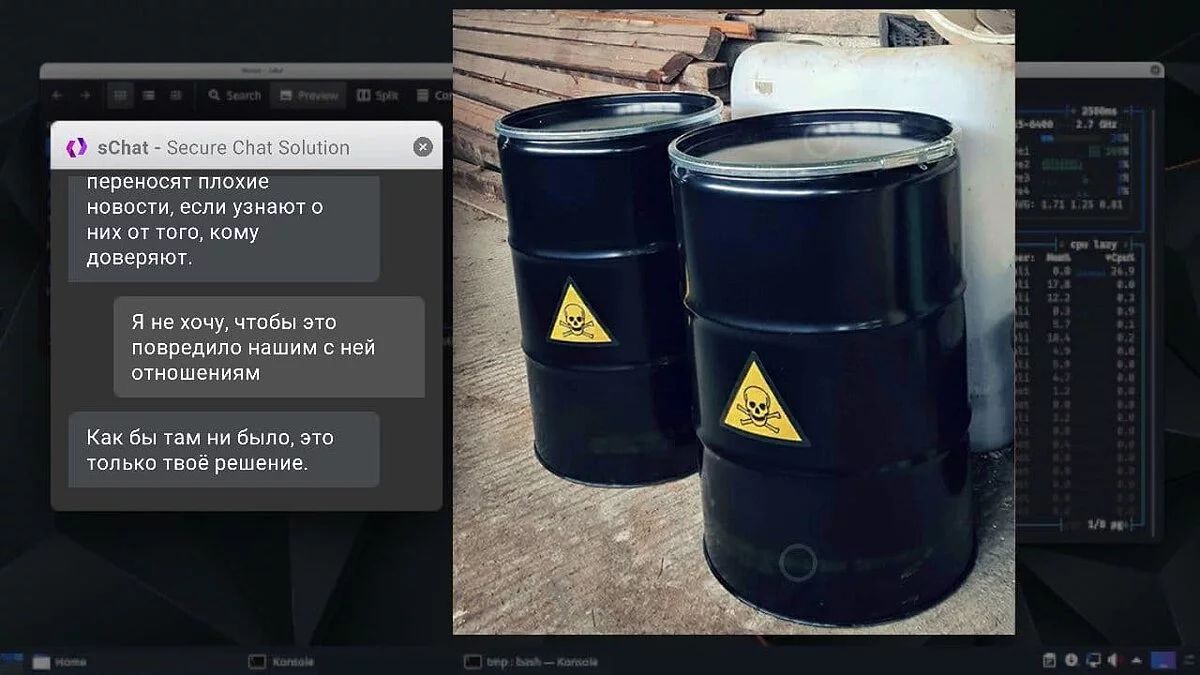The width and height of the screenshot is (1200, 675).
Task: Close the system monitor terminal window
Action: (x=1156, y=70)
